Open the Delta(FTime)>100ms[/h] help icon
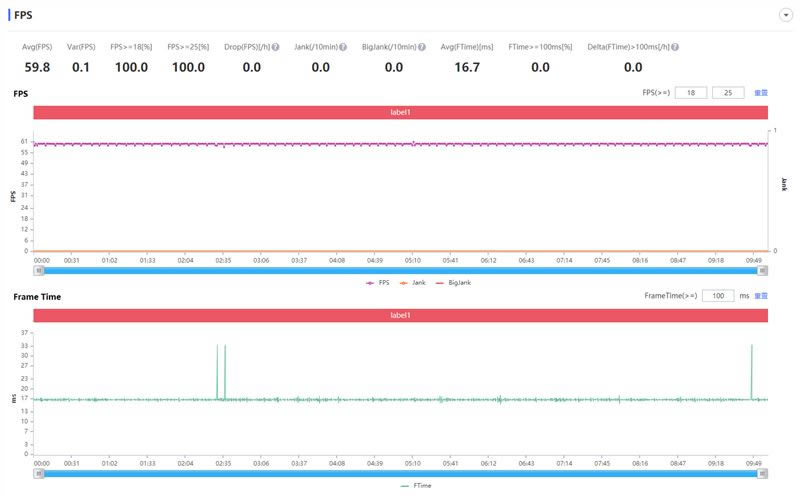 675,47
